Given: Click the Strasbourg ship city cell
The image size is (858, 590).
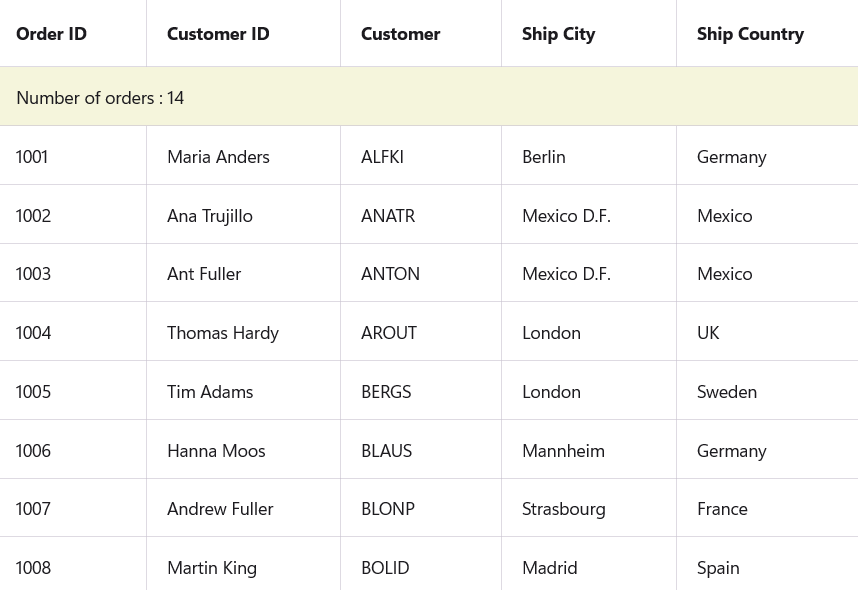Looking at the screenshot, I should tap(564, 509).
